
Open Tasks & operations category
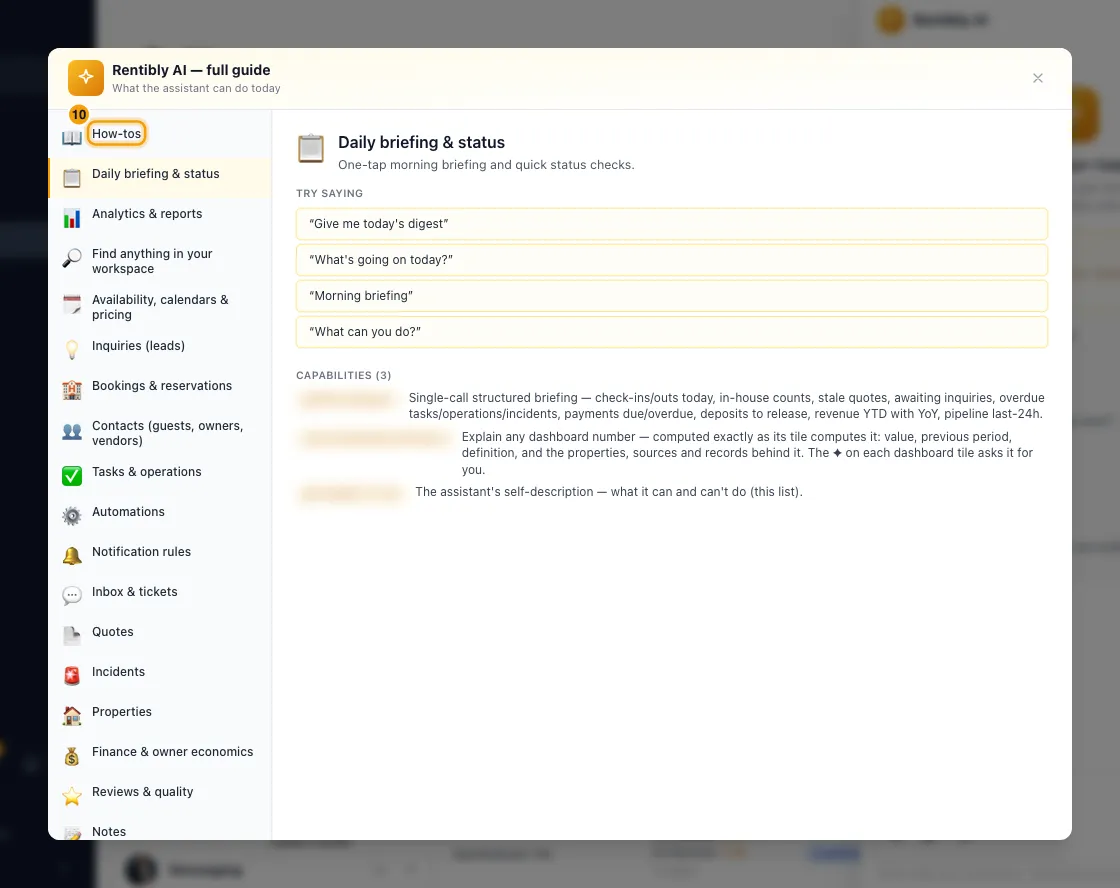point(160,475)
